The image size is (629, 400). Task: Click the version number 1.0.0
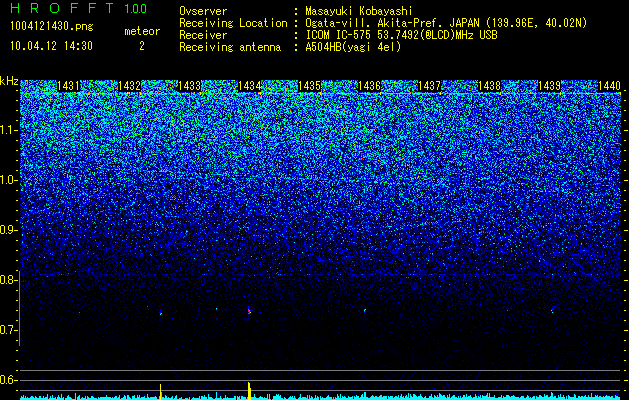136,8
